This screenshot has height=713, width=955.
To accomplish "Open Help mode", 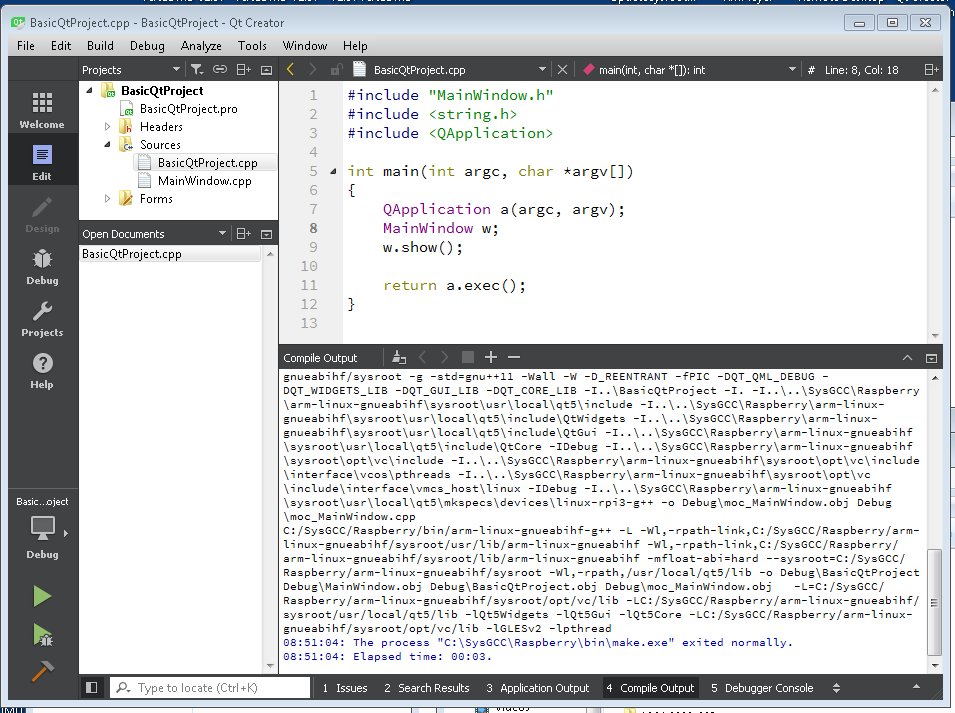I will (x=42, y=371).
